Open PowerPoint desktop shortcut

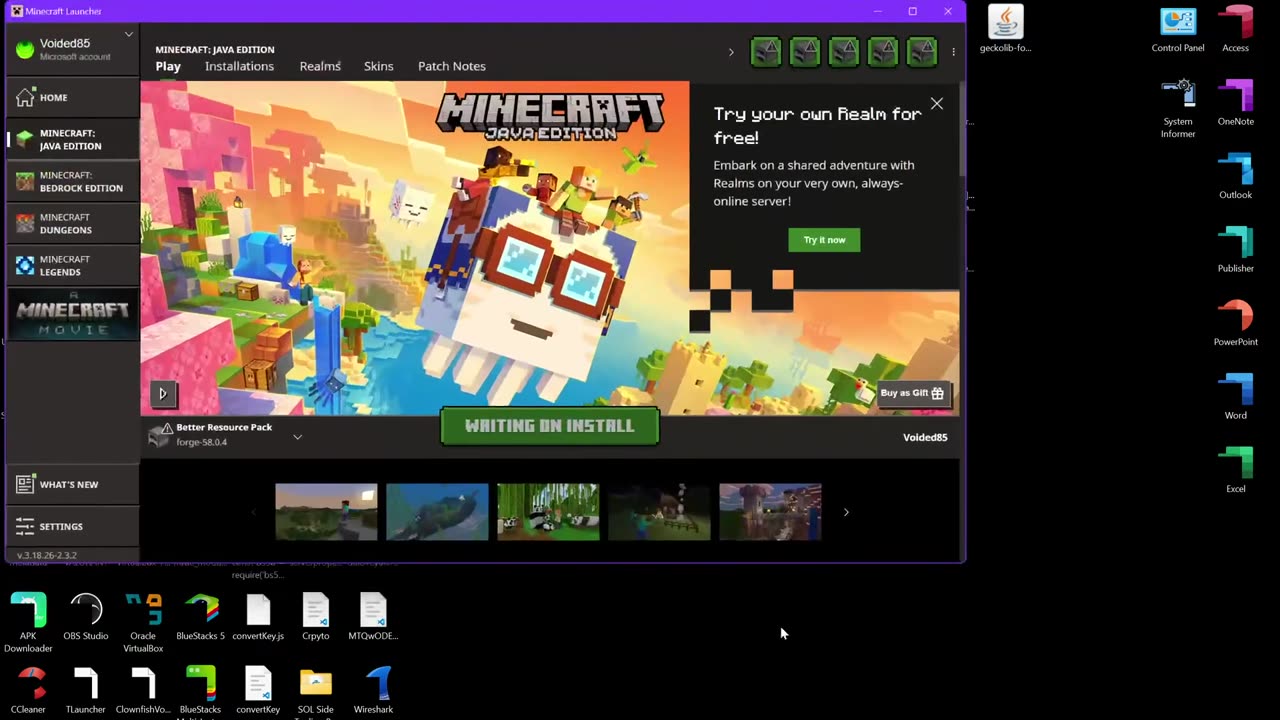click(1235, 323)
